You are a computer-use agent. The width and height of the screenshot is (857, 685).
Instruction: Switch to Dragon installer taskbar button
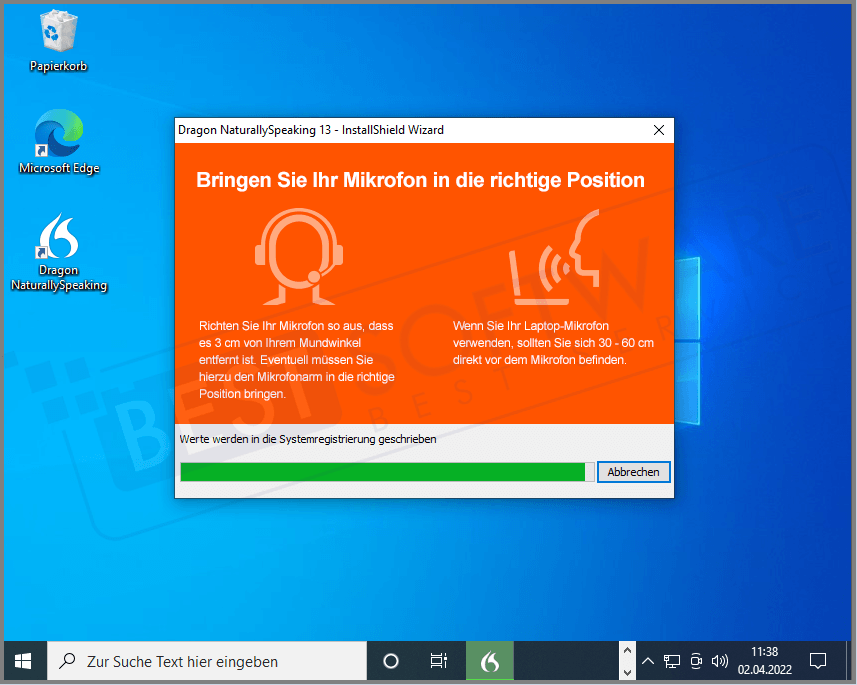click(x=489, y=661)
